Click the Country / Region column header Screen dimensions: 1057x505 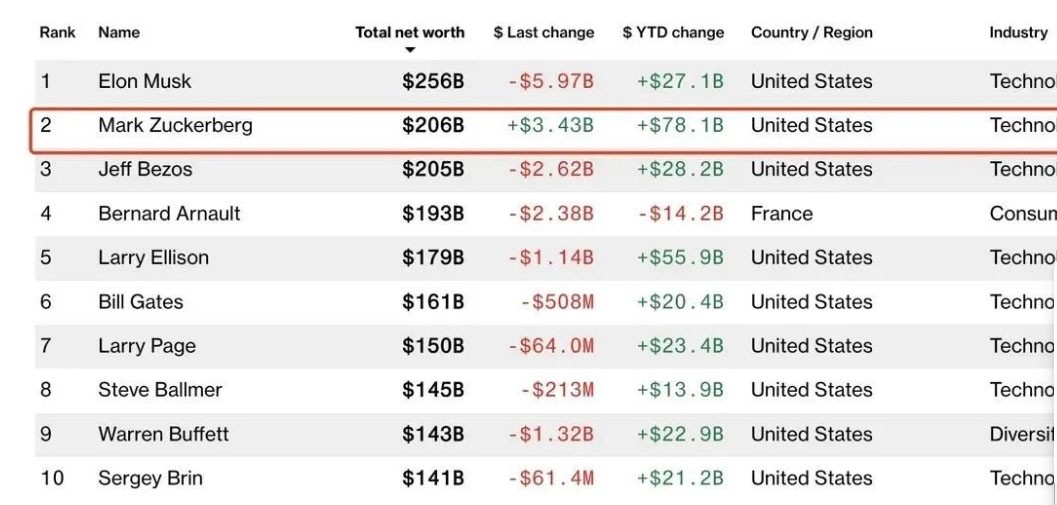pos(811,32)
